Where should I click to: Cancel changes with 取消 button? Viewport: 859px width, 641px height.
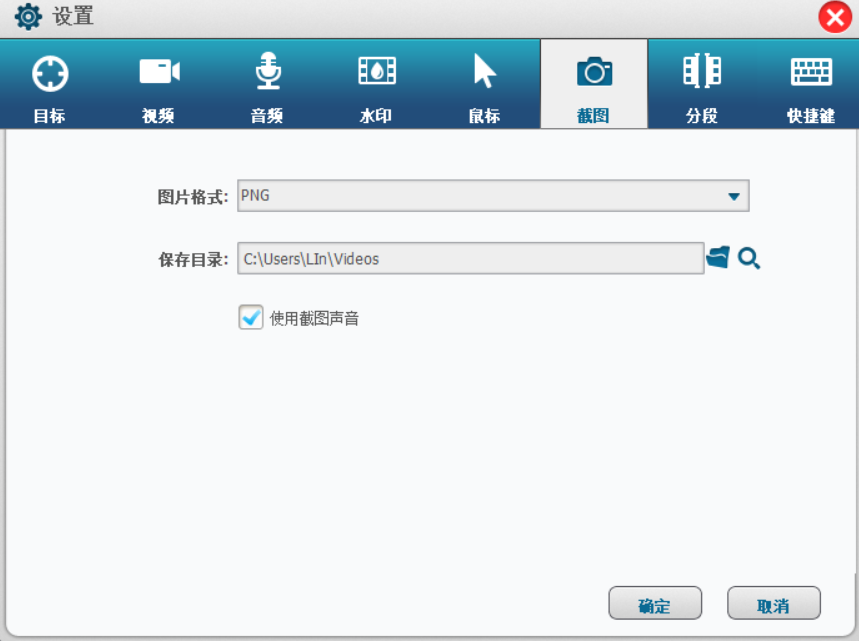[x=774, y=603]
